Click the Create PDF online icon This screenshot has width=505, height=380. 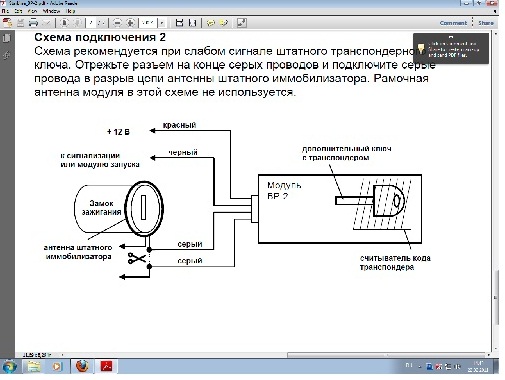tap(7, 23)
